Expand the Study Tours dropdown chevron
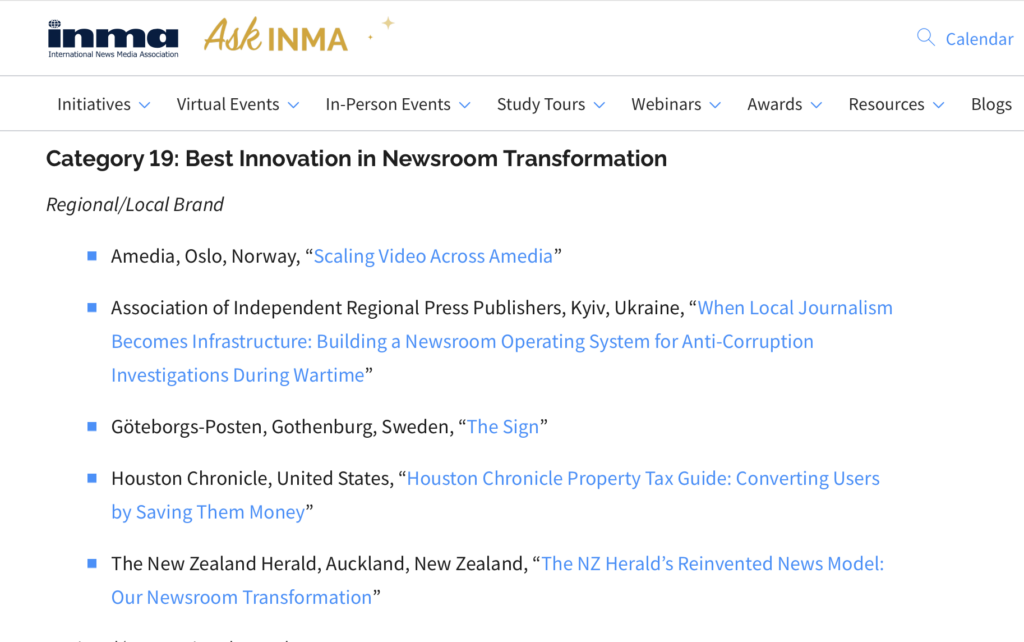The image size is (1024, 642). pyautogui.click(x=599, y=105)
